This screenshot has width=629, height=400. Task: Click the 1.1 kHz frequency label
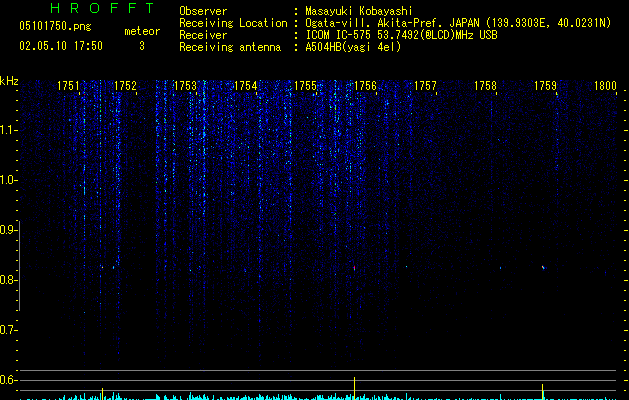8,130
